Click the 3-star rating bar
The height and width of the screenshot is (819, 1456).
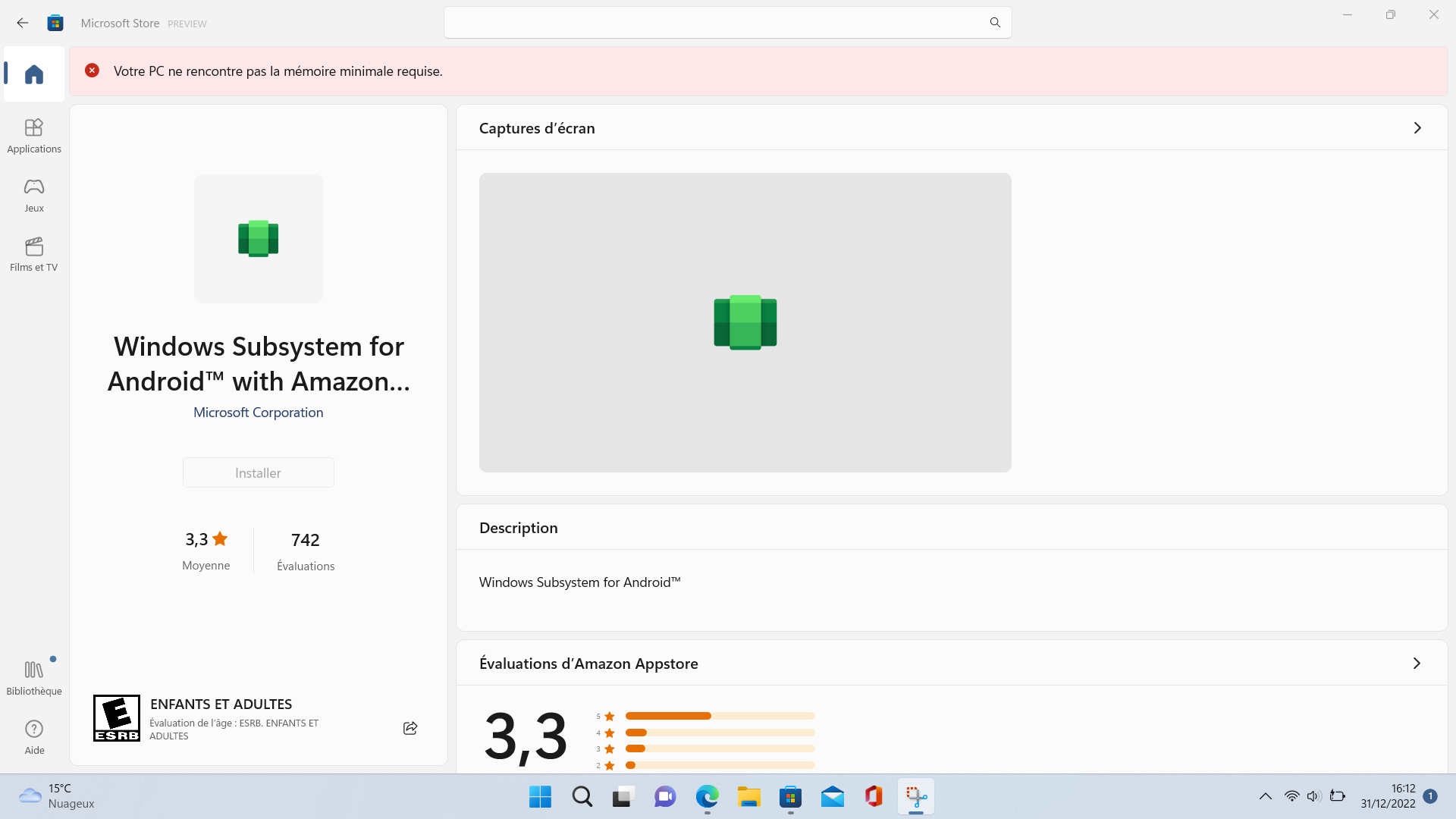[x=720, y=748]
